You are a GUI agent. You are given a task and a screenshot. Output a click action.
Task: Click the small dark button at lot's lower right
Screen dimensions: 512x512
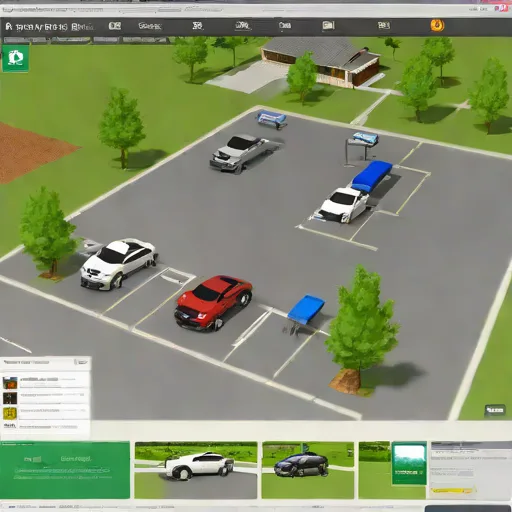494,410
